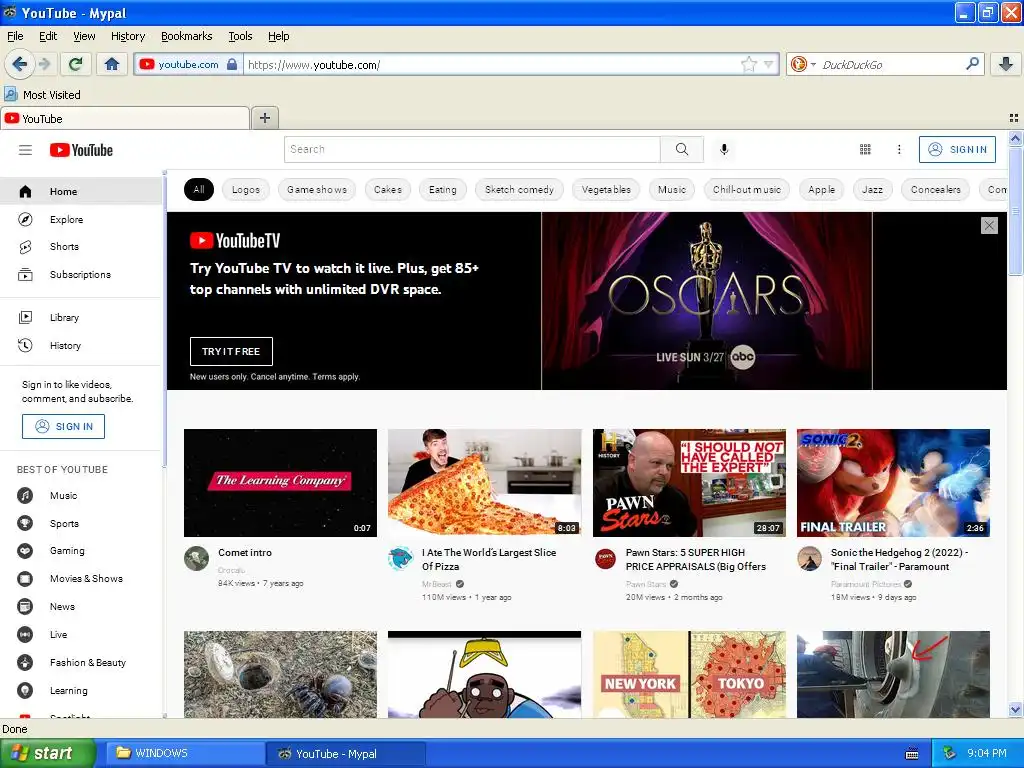Click the YouTube logo
The height and width of the screenshot is (768, 1024).
pyautogui.click(x=82, y=150)
